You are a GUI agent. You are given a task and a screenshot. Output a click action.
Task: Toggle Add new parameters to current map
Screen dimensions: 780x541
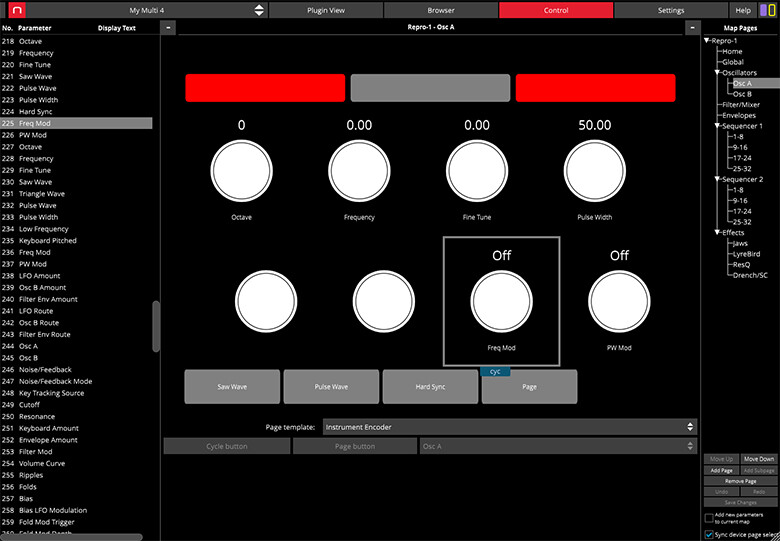point(709,518)
